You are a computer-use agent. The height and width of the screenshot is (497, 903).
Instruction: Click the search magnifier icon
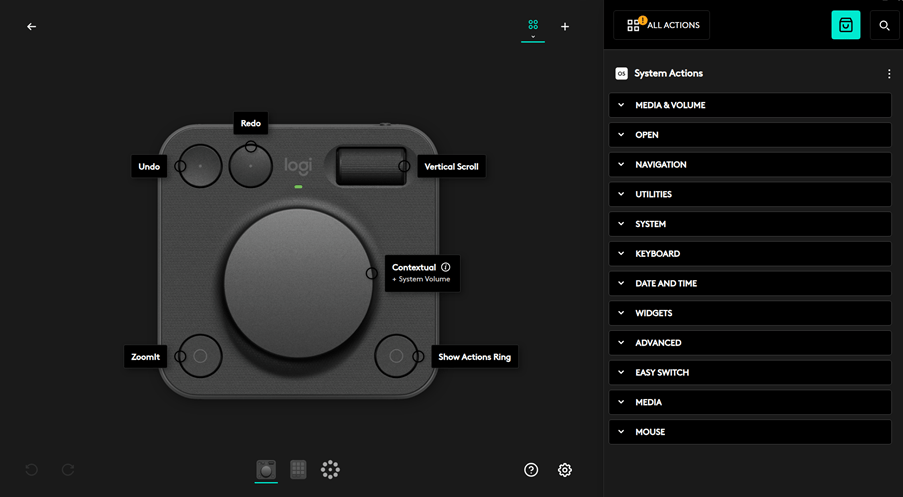pos(884,26)
